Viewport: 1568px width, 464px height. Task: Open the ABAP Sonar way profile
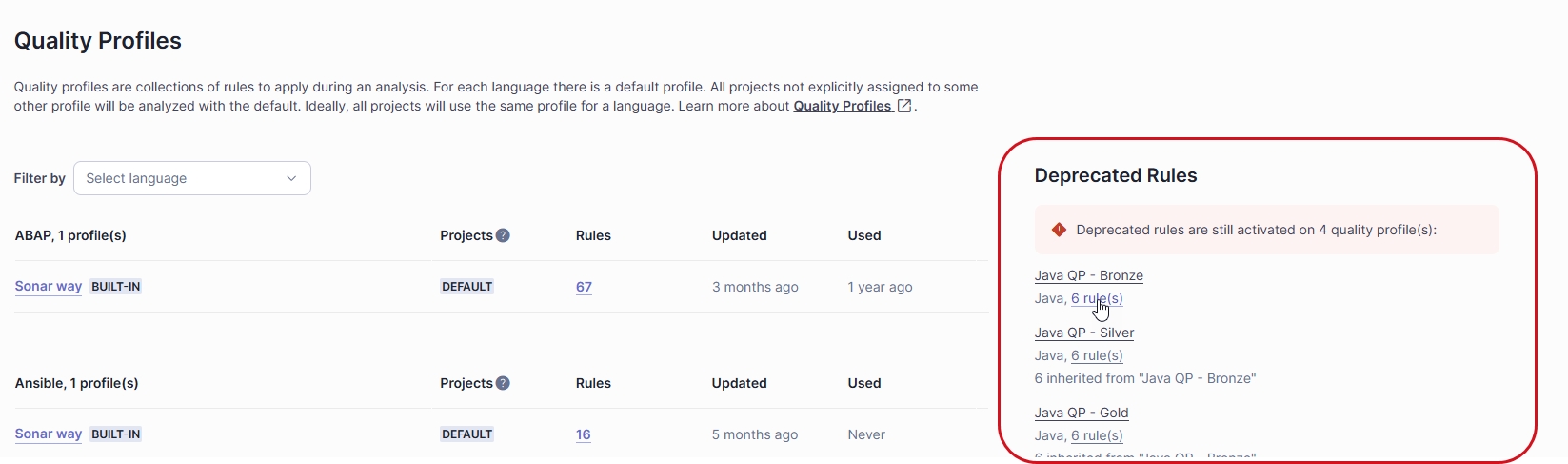pyautogui.click(x=49, y=287)
